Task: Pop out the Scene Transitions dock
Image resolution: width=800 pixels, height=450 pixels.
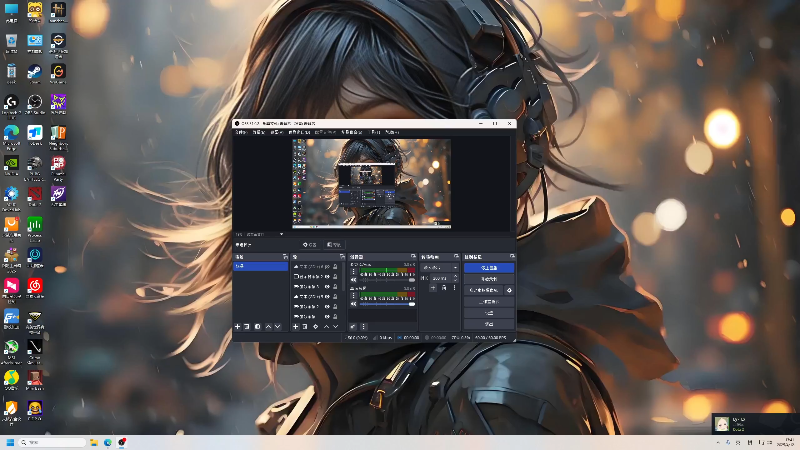Action: (456, 257)
